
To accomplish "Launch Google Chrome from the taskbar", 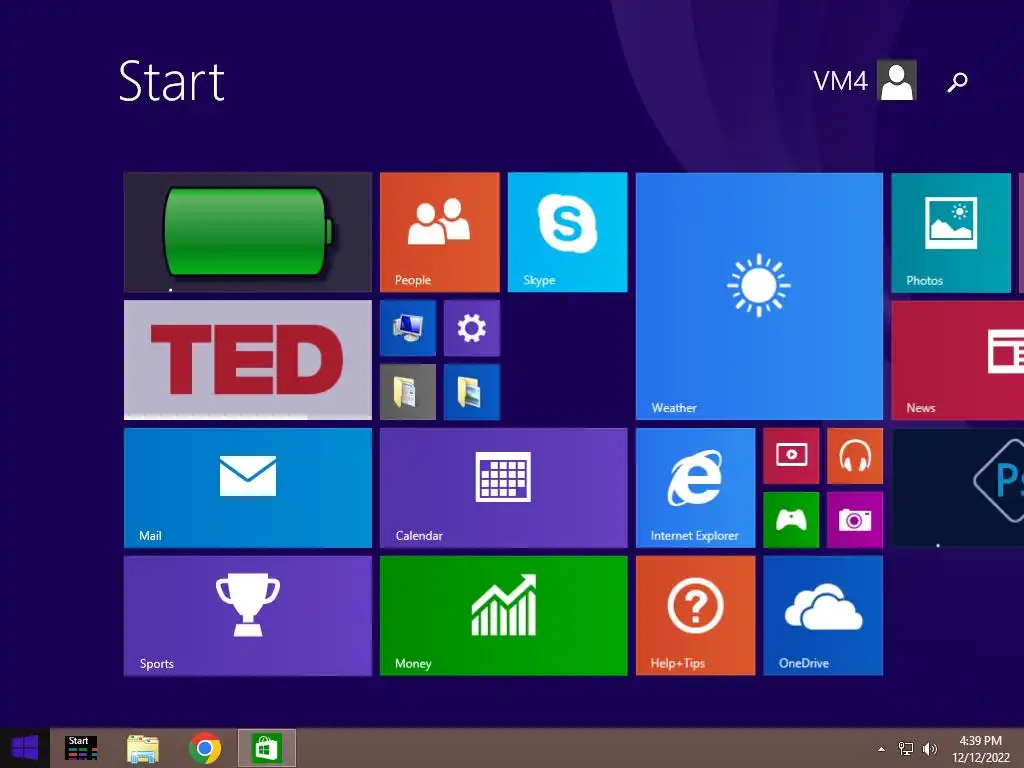I will coord(204,748).
